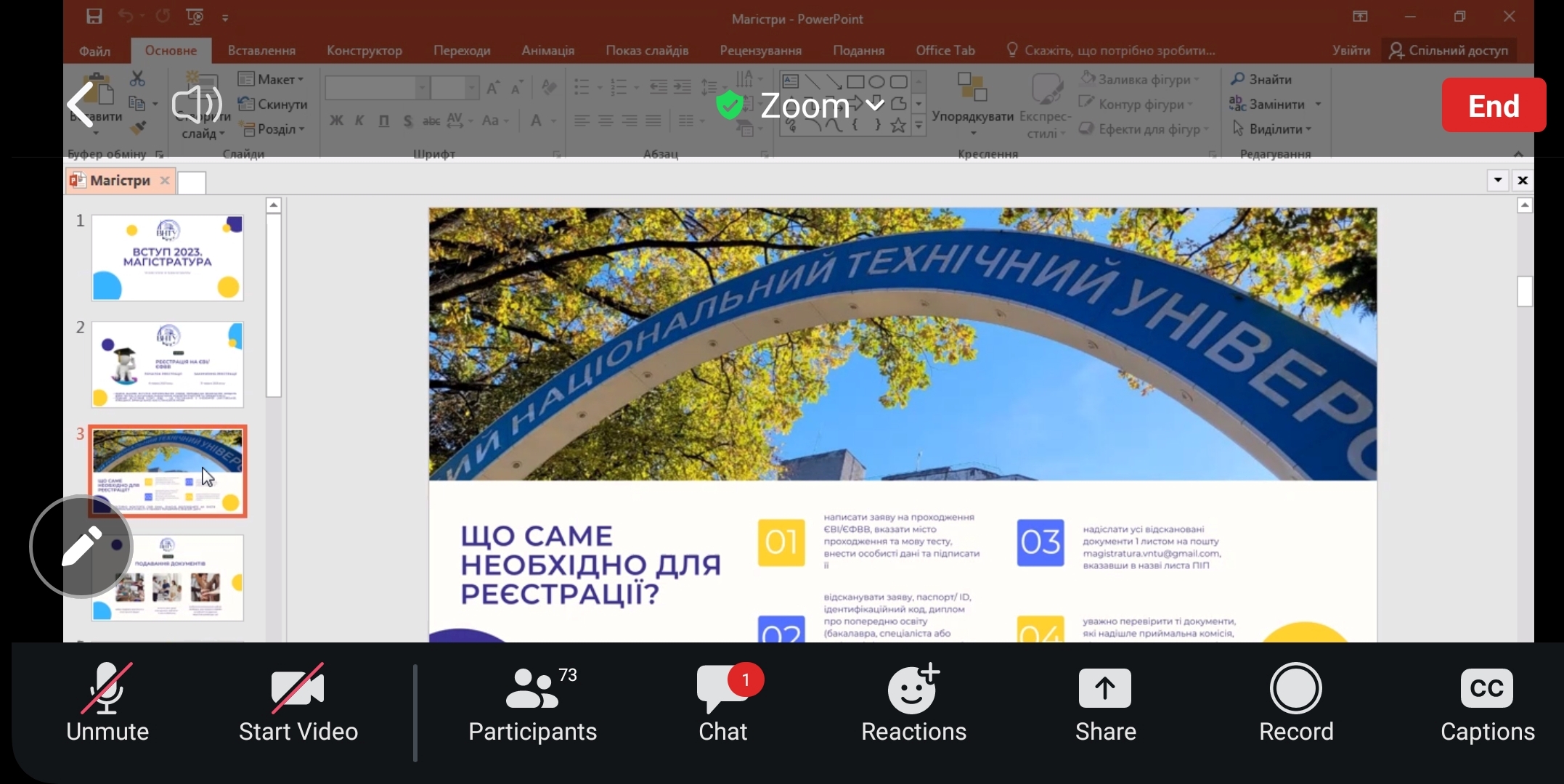Start Record of the meeting
This screenshot has width=1564, height=784.
point(1296,704)
